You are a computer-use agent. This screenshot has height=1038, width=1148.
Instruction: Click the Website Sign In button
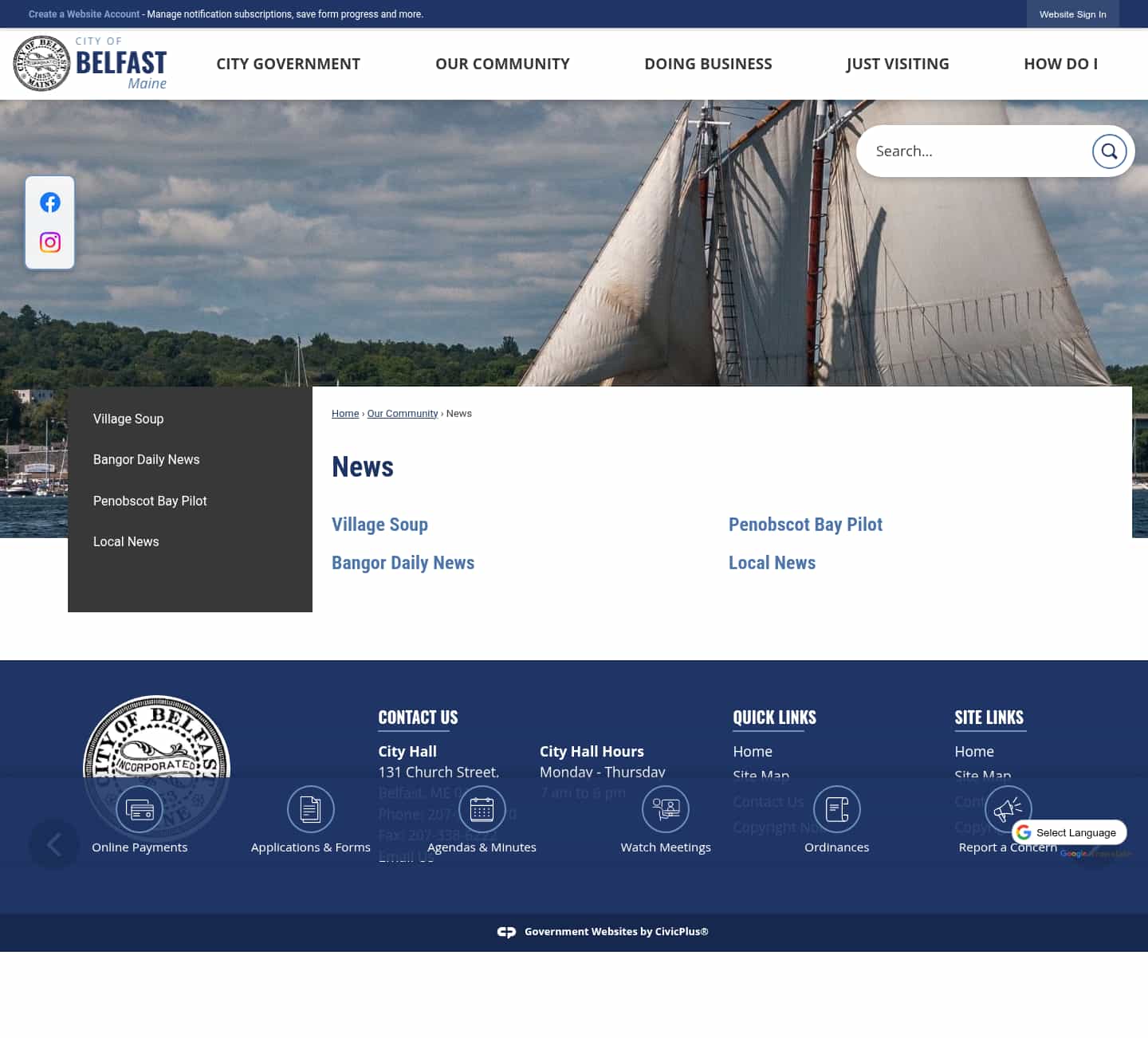coord(1072,14)
